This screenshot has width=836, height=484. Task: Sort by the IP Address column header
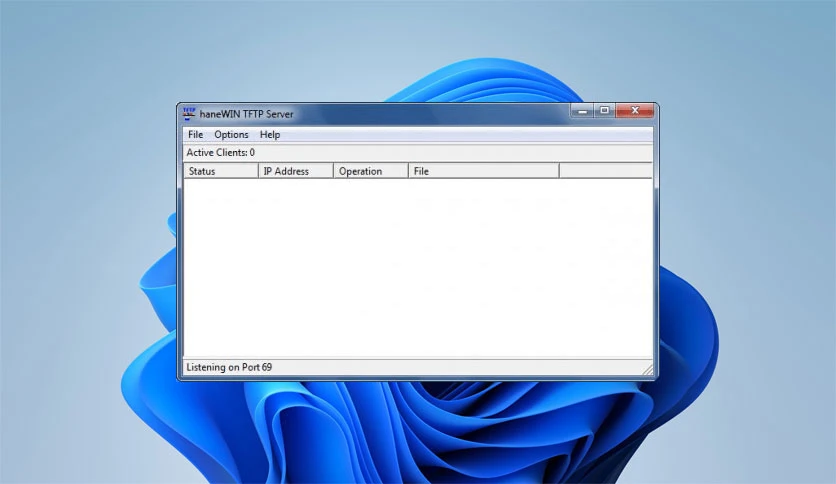tap(296, 171)
